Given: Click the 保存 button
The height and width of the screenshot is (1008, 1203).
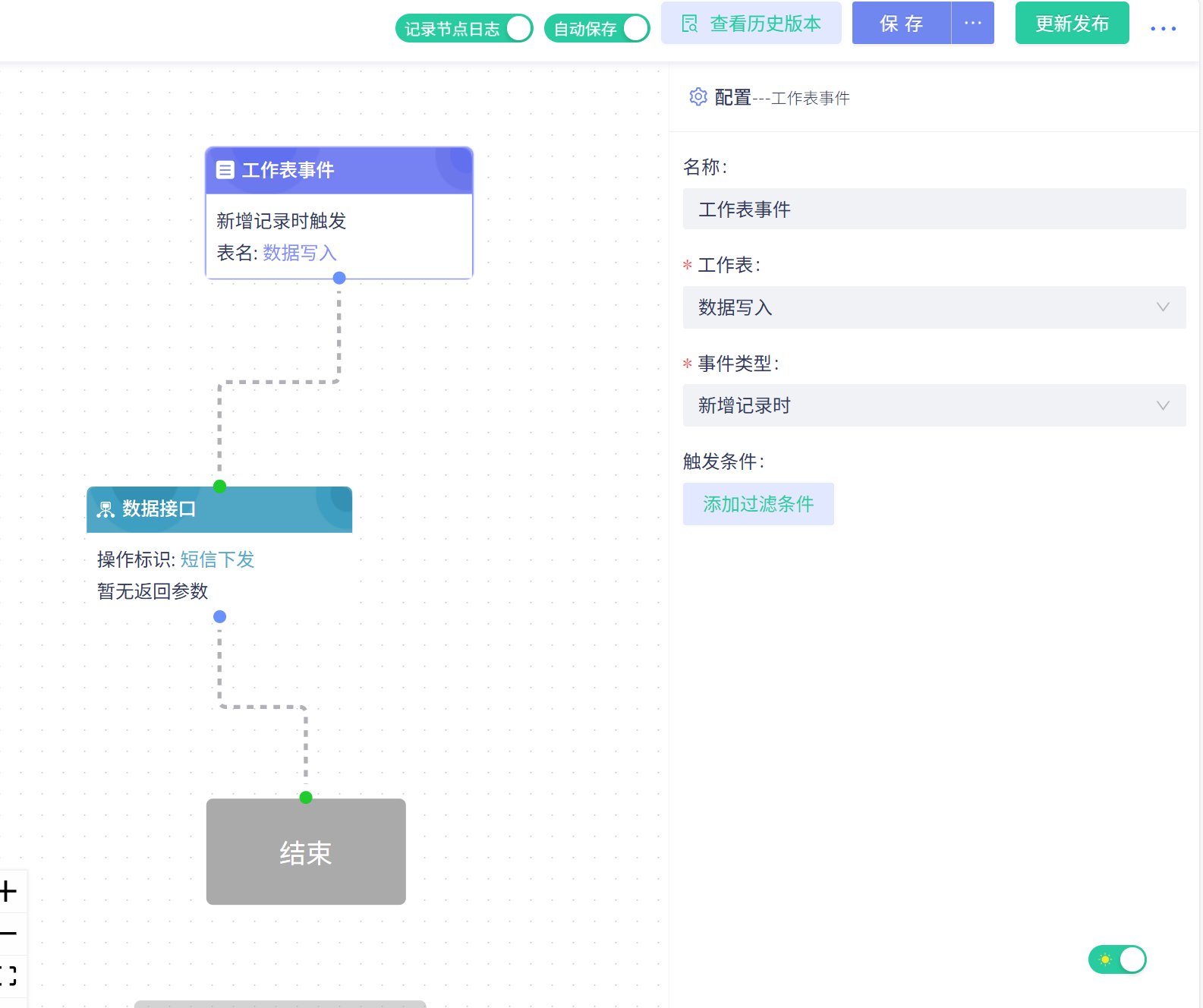Looking at the screenshot, I should (x=901, y=24).
